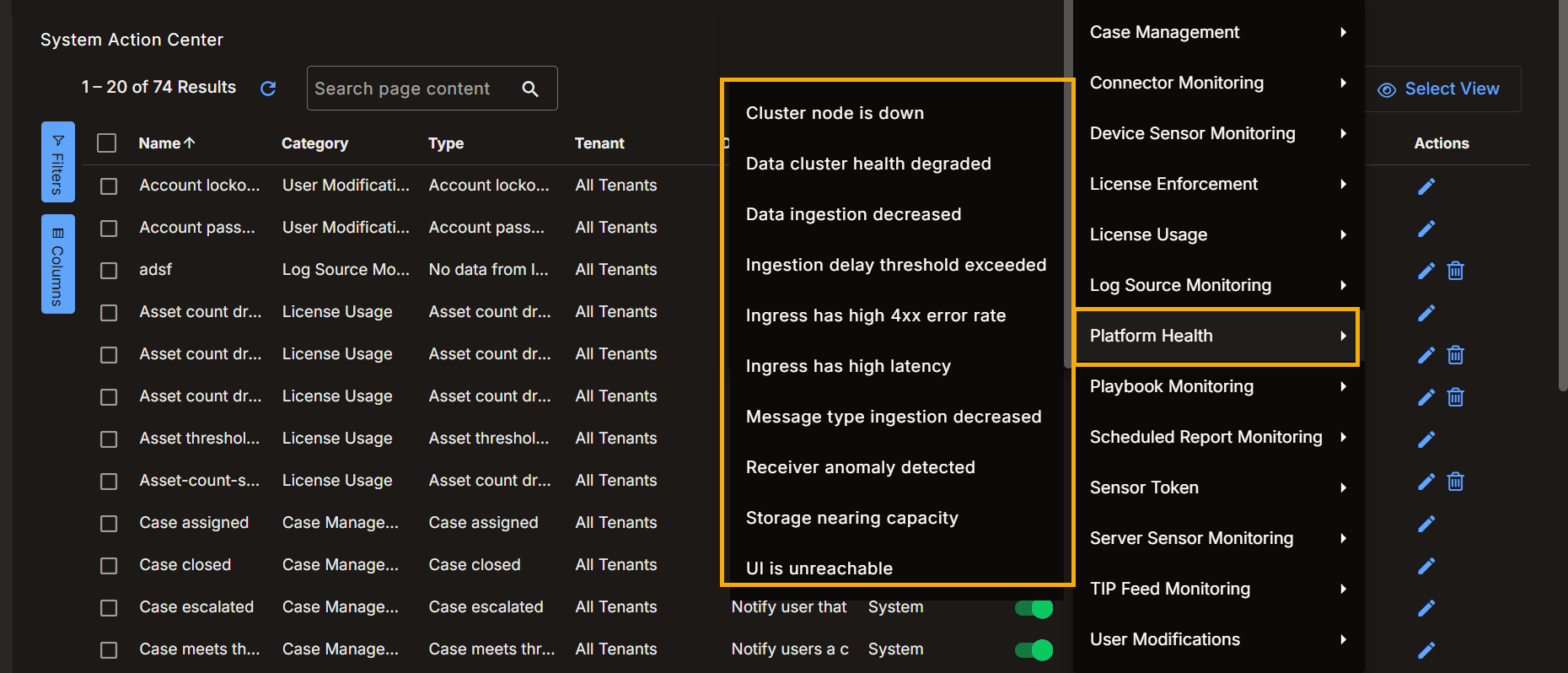Image resolution: width=1568 pixels, height=673 pixels.
Task: Choose 'Ingestion delay threshold exceeded'
Action: coord(895,265)
